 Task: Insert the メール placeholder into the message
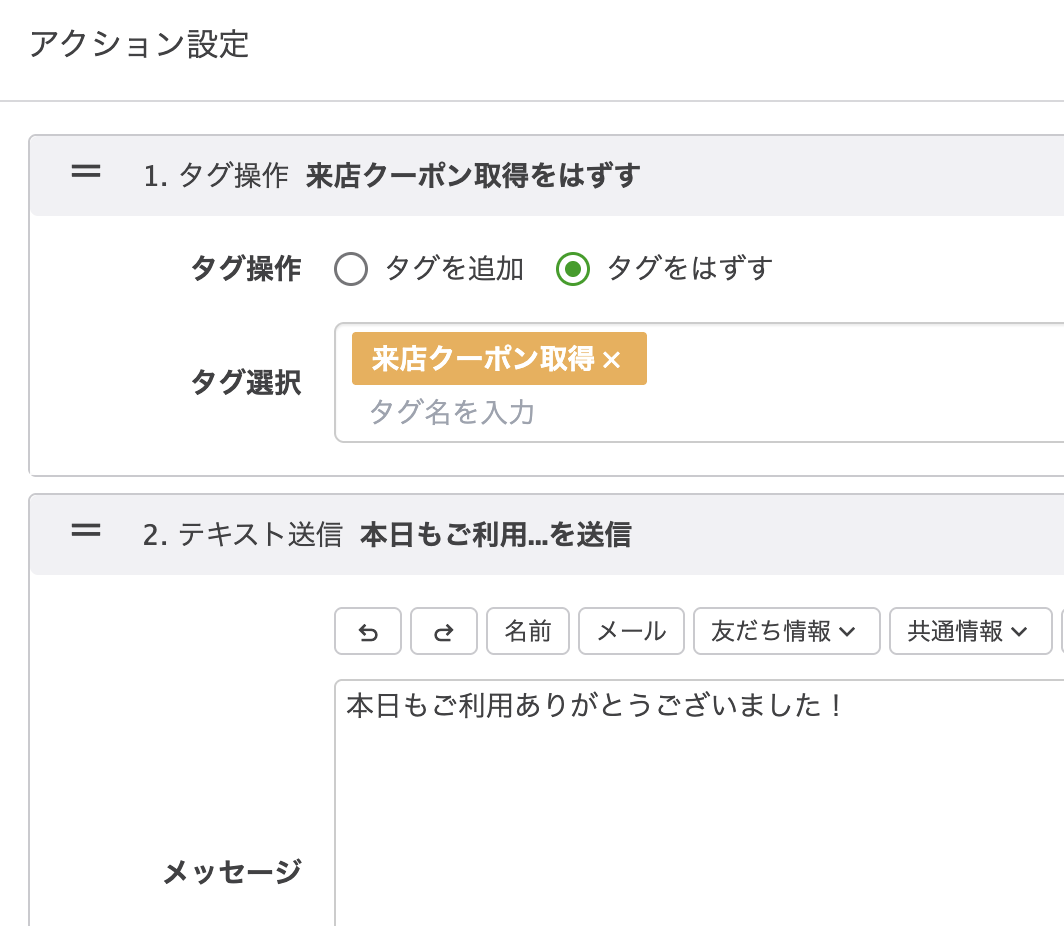pos(631,631)
